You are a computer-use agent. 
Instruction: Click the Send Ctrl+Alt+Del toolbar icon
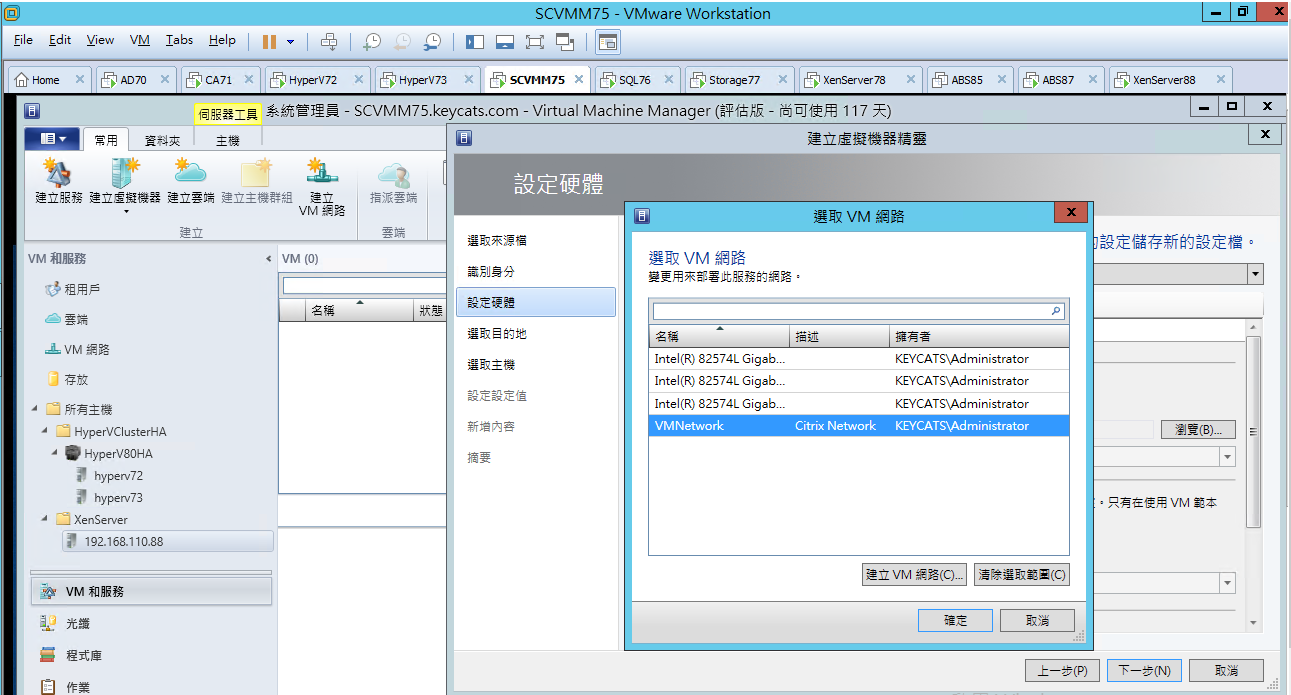pos(329,41)
